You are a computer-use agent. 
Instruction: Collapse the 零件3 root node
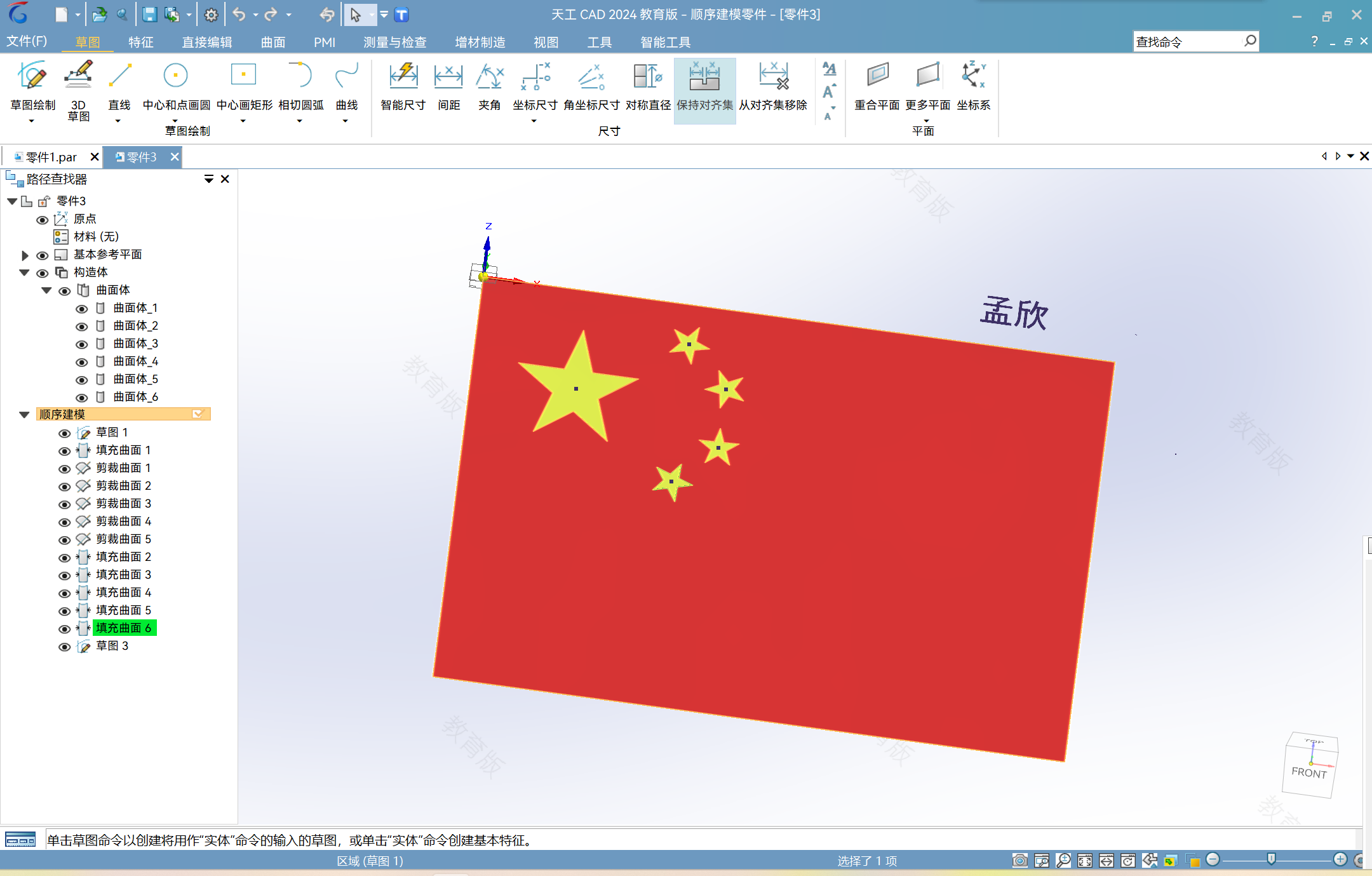click(12, 201)
